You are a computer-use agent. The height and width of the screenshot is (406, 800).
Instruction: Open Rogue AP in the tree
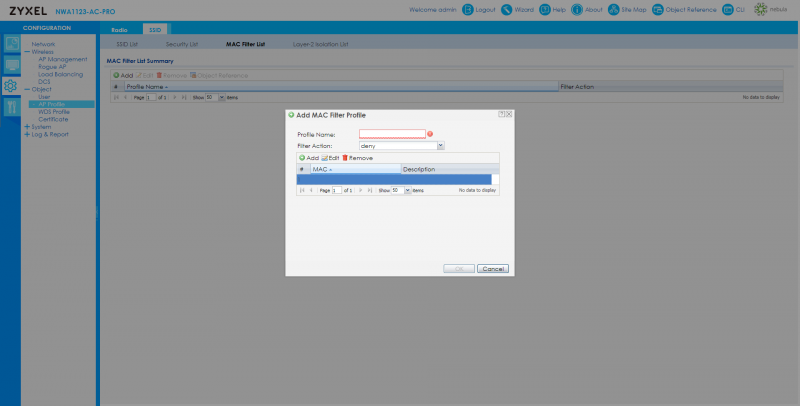(x=52, y=67)
